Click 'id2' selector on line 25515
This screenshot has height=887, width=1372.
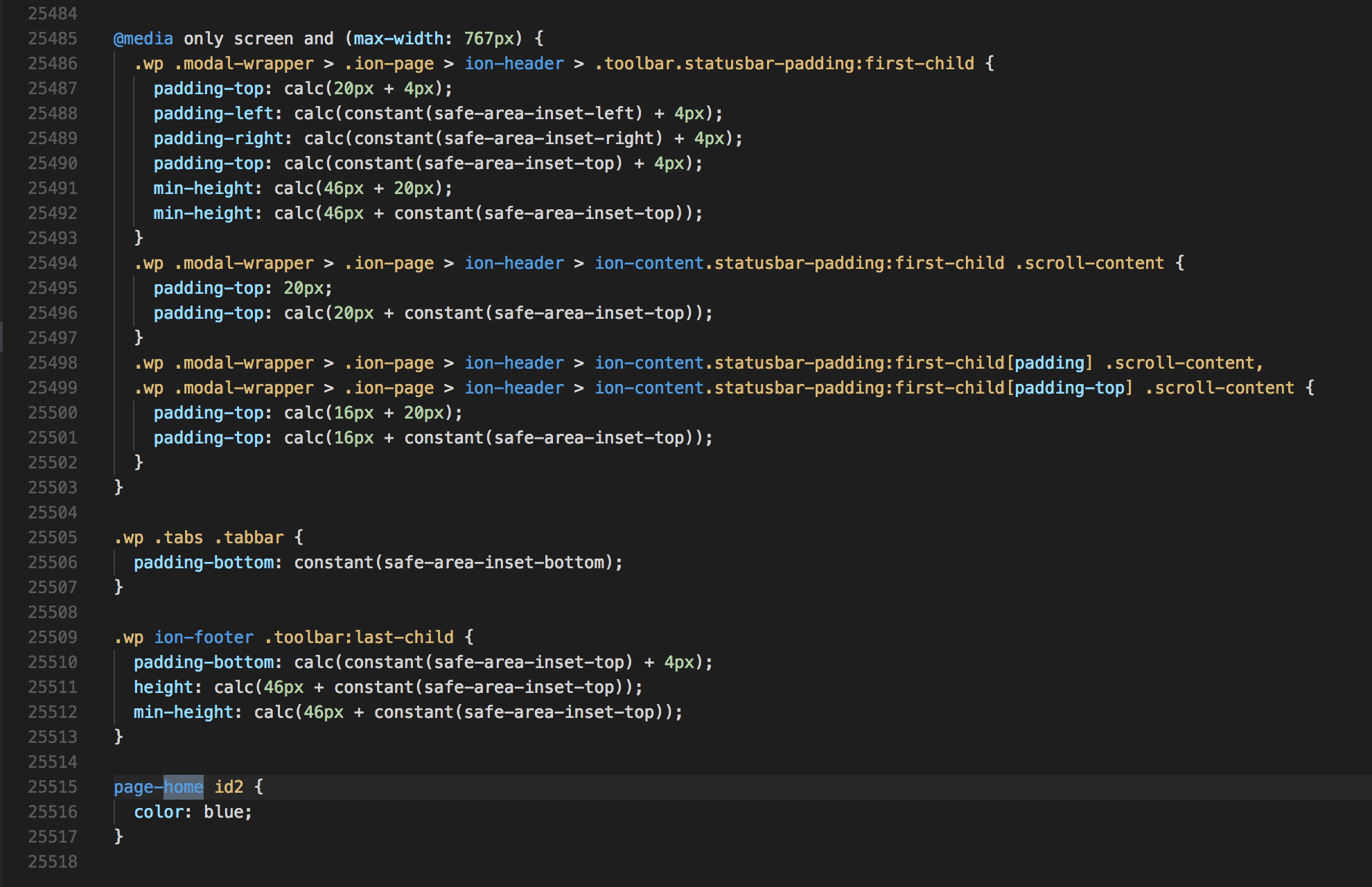coord(229,787)
